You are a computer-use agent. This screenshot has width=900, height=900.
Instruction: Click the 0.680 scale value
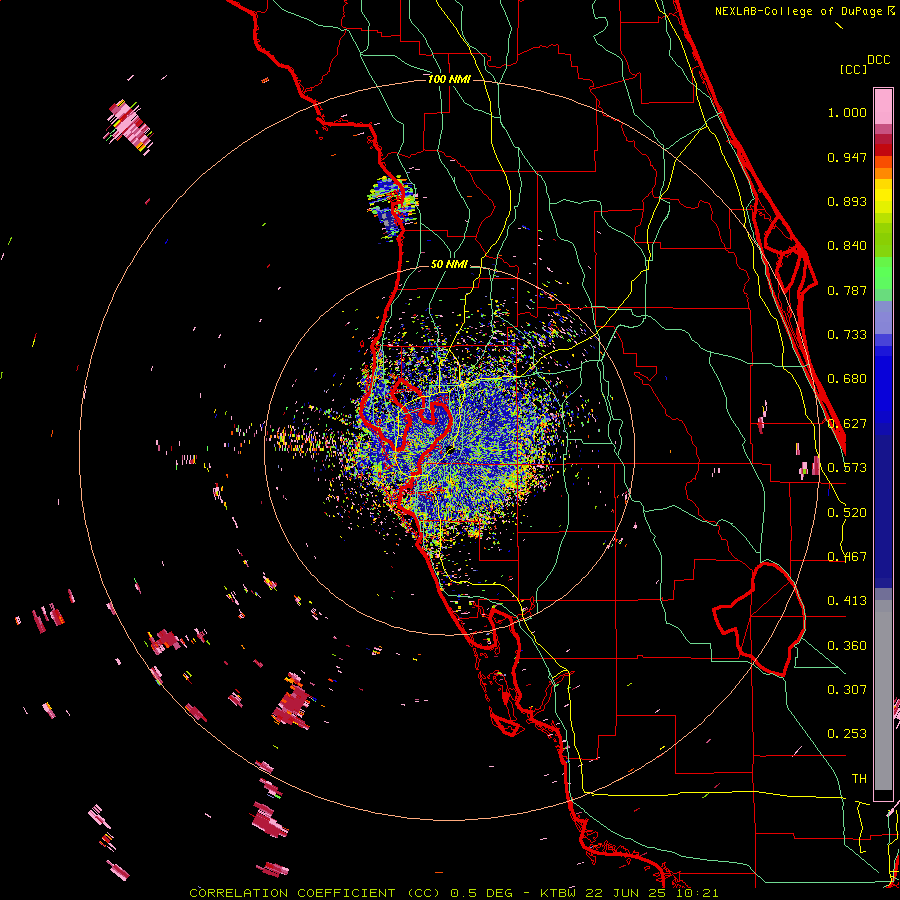tap(847, 379)
